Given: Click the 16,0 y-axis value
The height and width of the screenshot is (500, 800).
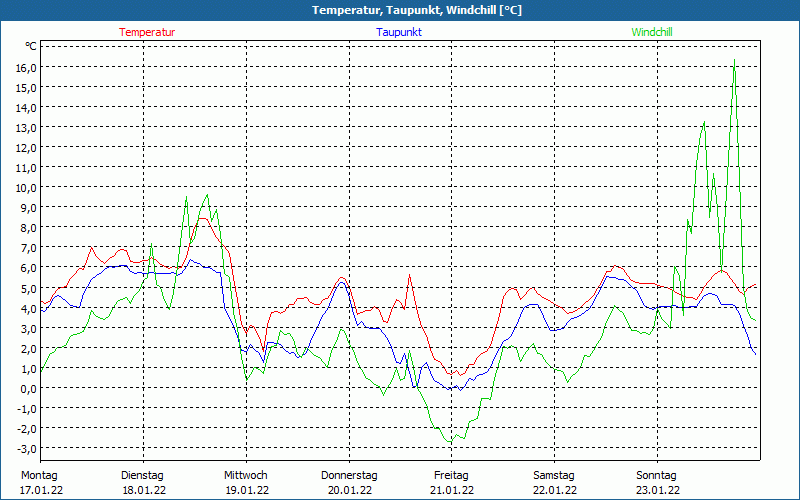Looking at the screenshot, I should pos(26,67).
